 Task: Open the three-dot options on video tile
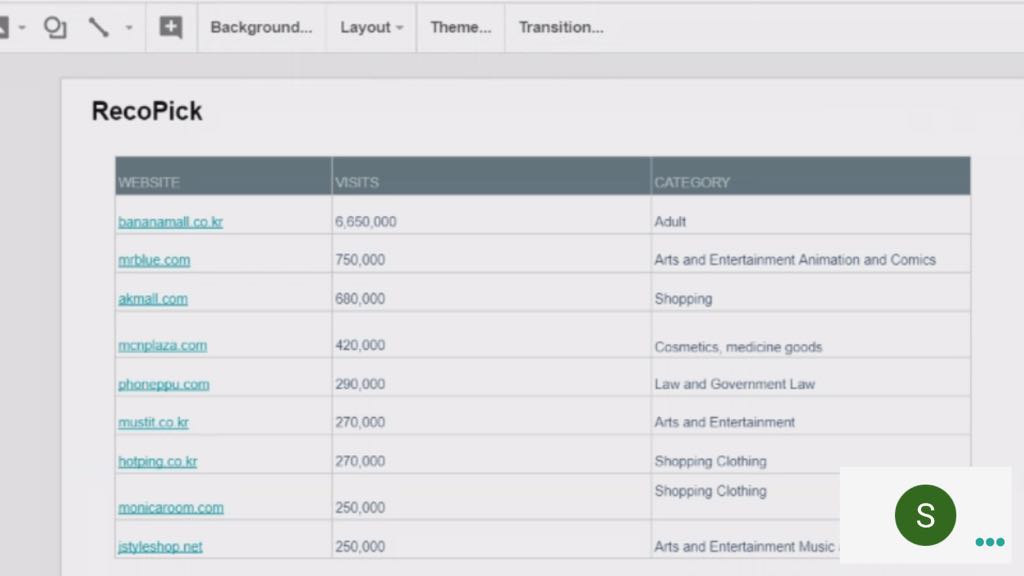click(989, 542)
